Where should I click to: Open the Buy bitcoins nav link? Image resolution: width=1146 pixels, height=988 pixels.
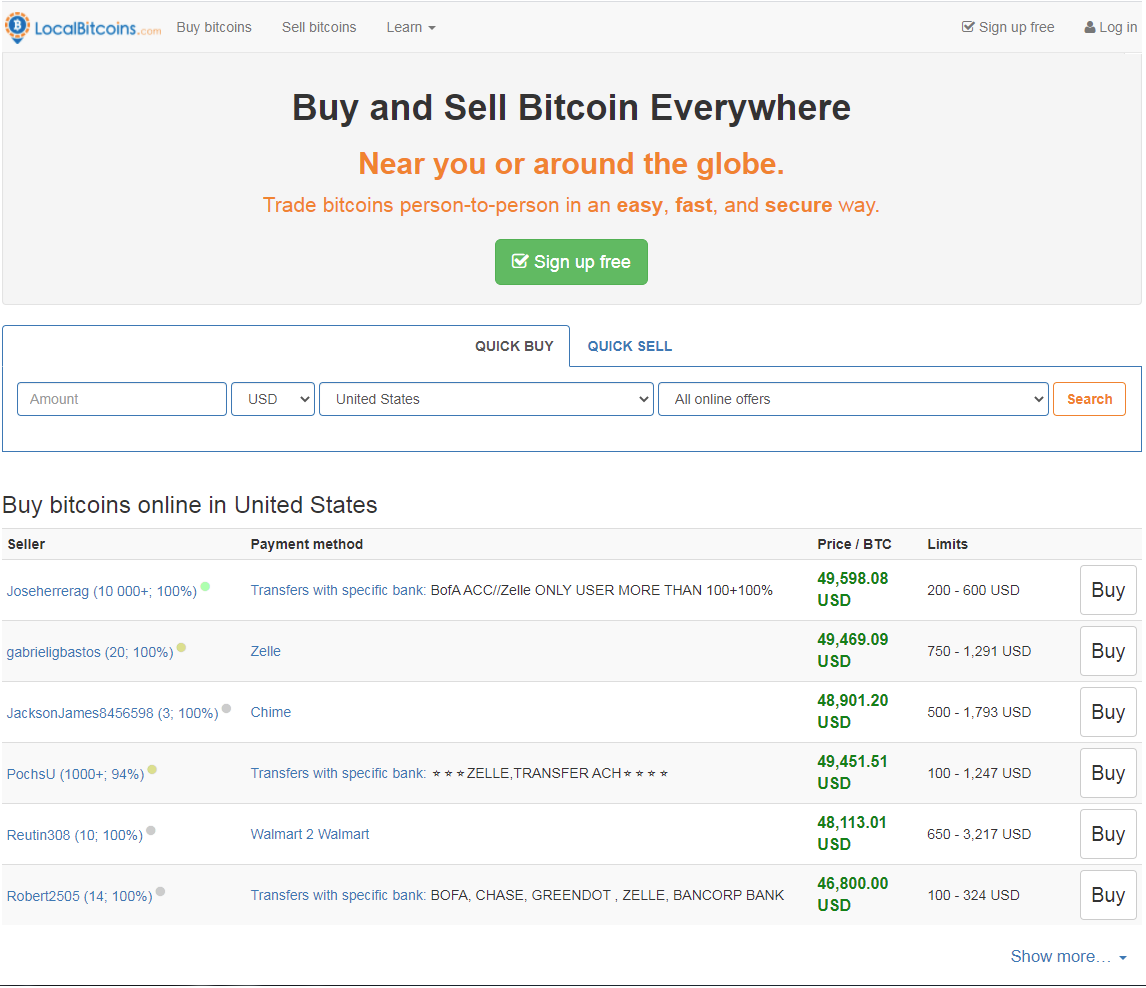pyautogui.click(x=213, y=27)
